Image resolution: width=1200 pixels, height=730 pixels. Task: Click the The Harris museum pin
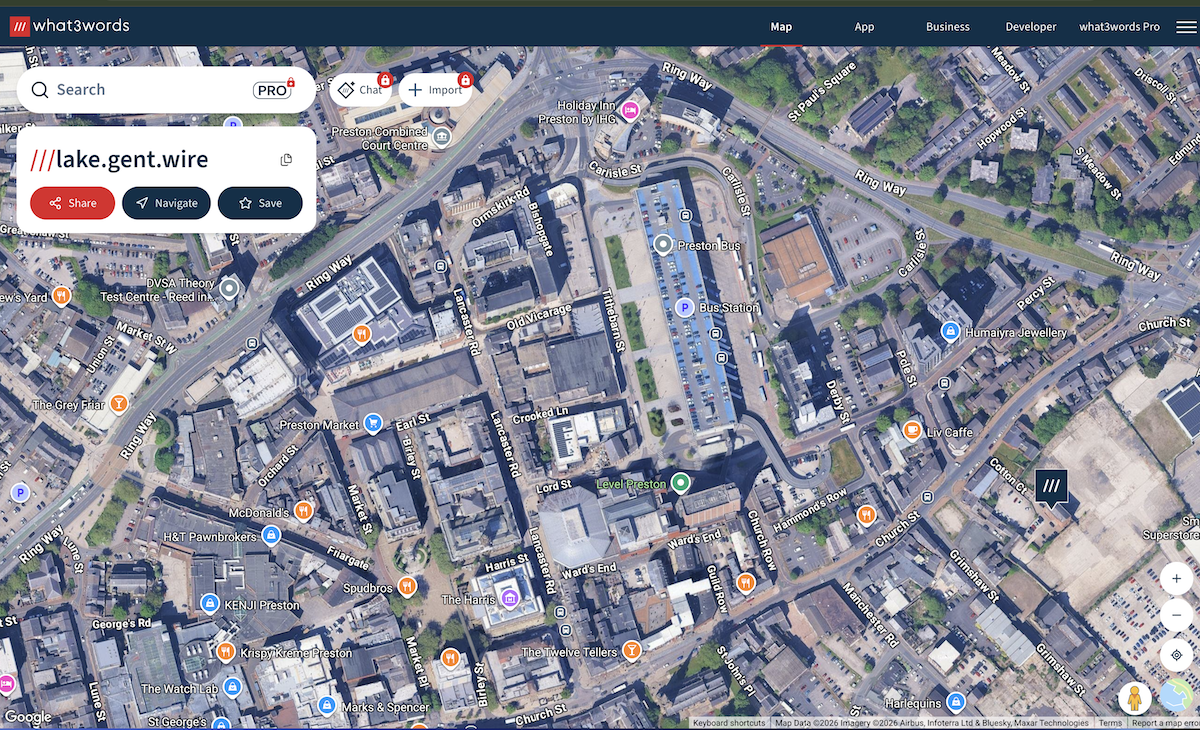tap(510, 598)
